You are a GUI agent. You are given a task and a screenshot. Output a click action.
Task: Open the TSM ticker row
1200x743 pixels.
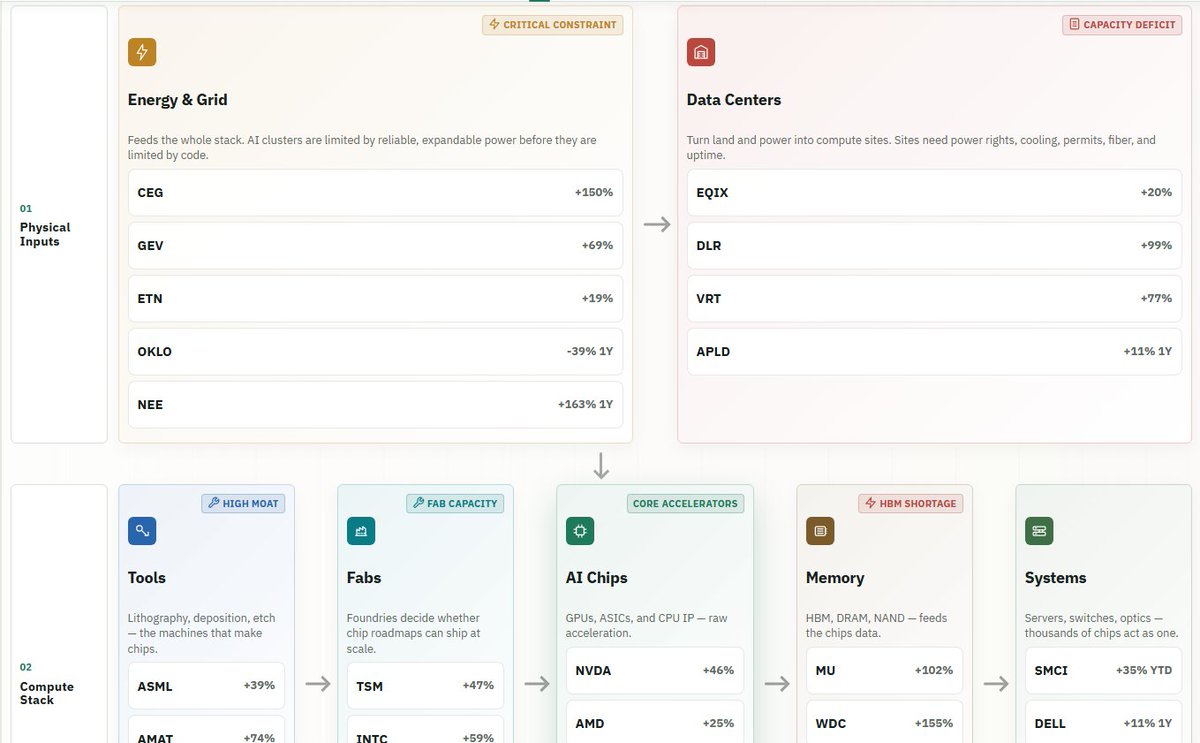pyautogui.click(x=425, y=685)
